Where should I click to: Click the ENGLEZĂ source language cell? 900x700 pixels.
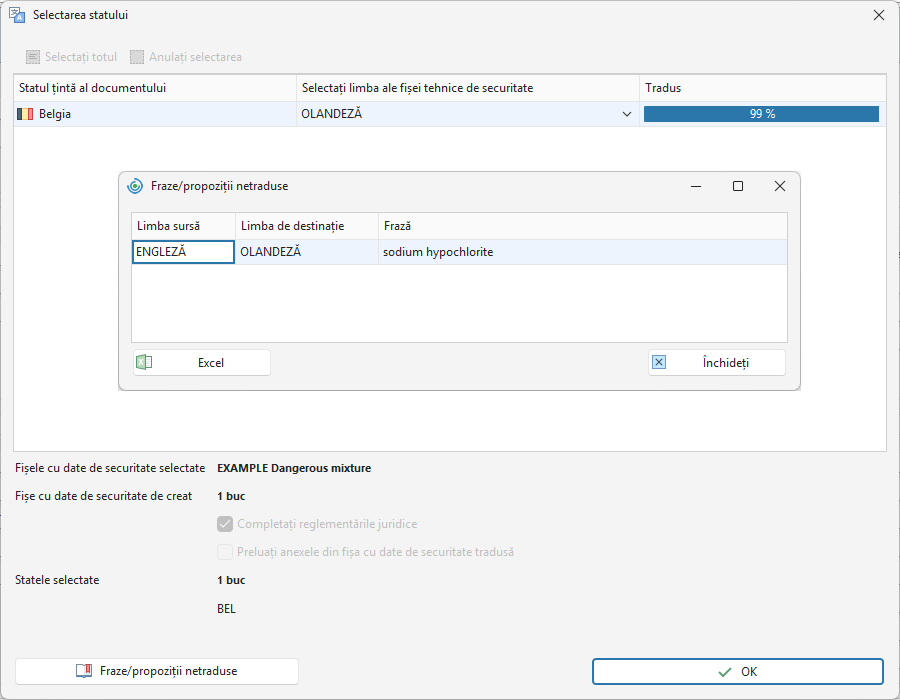coord(183,252)
